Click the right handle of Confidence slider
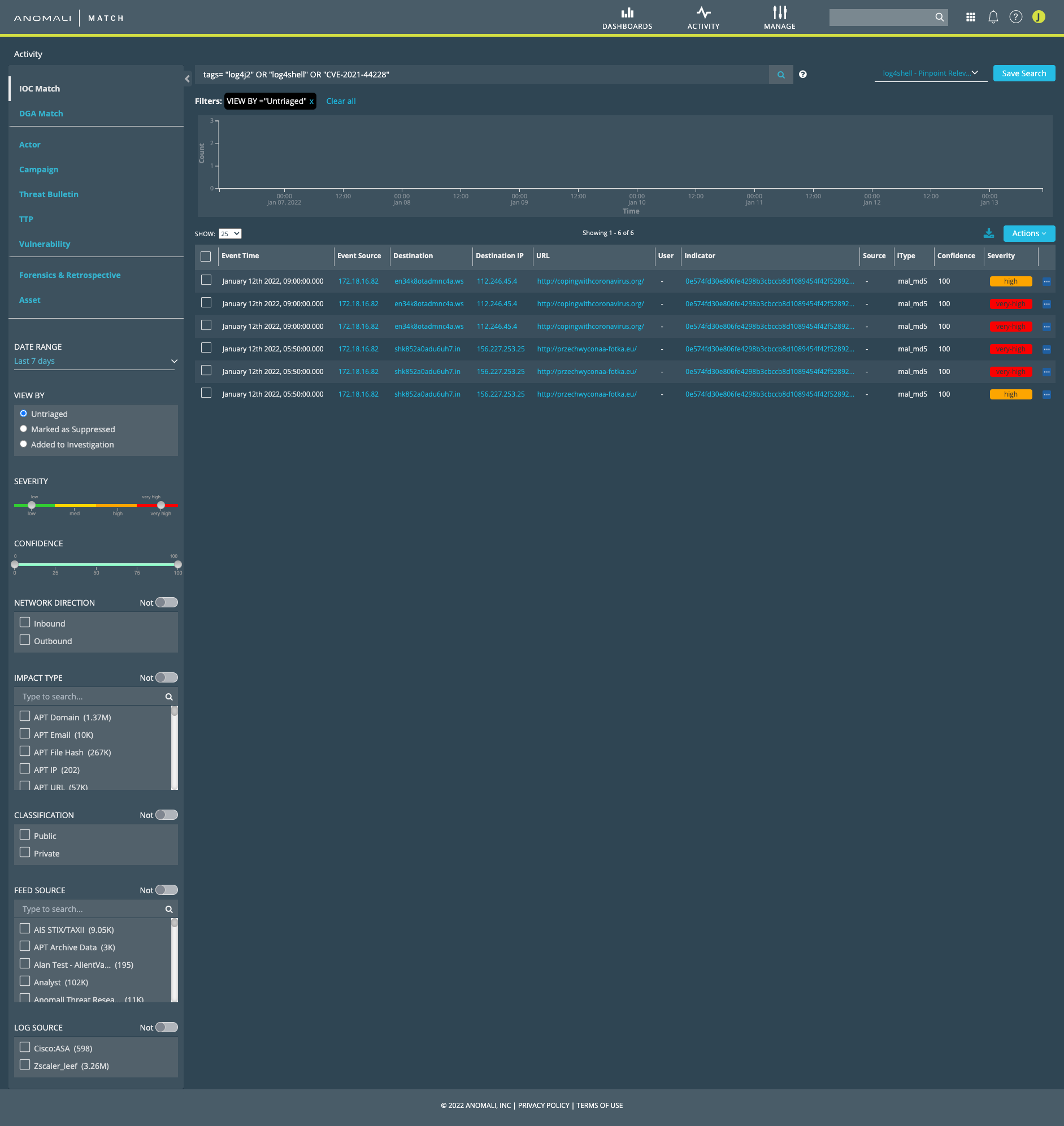 [178, 565]
